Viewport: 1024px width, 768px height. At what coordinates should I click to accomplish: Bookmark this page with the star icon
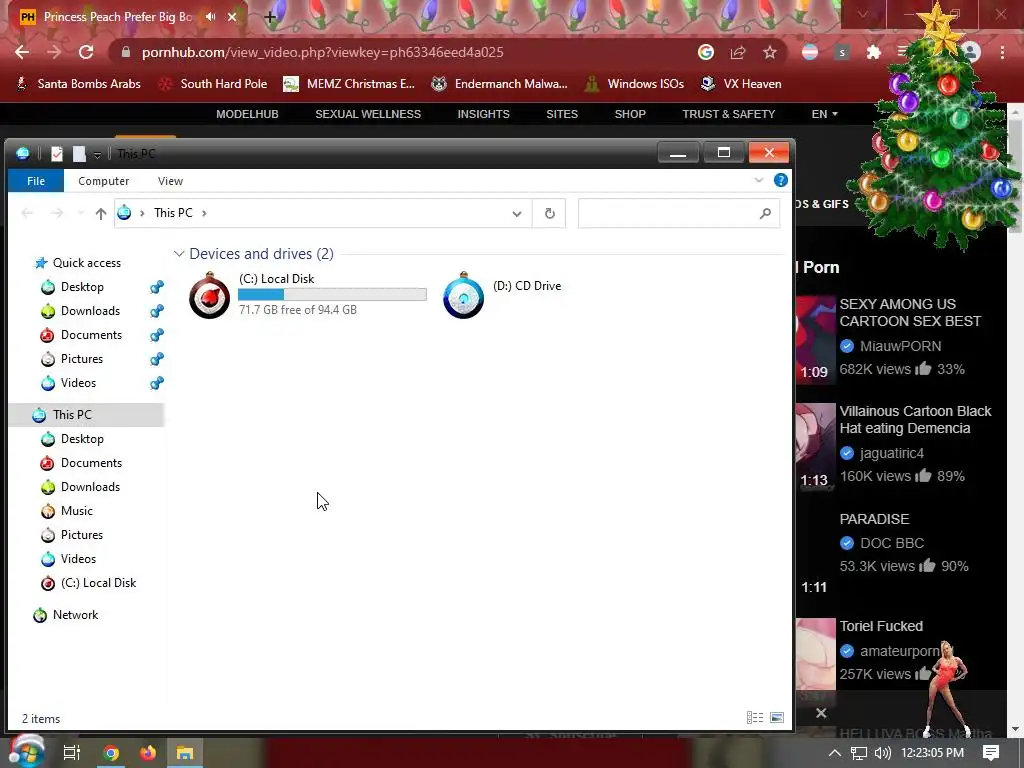[x=770, y=52]
